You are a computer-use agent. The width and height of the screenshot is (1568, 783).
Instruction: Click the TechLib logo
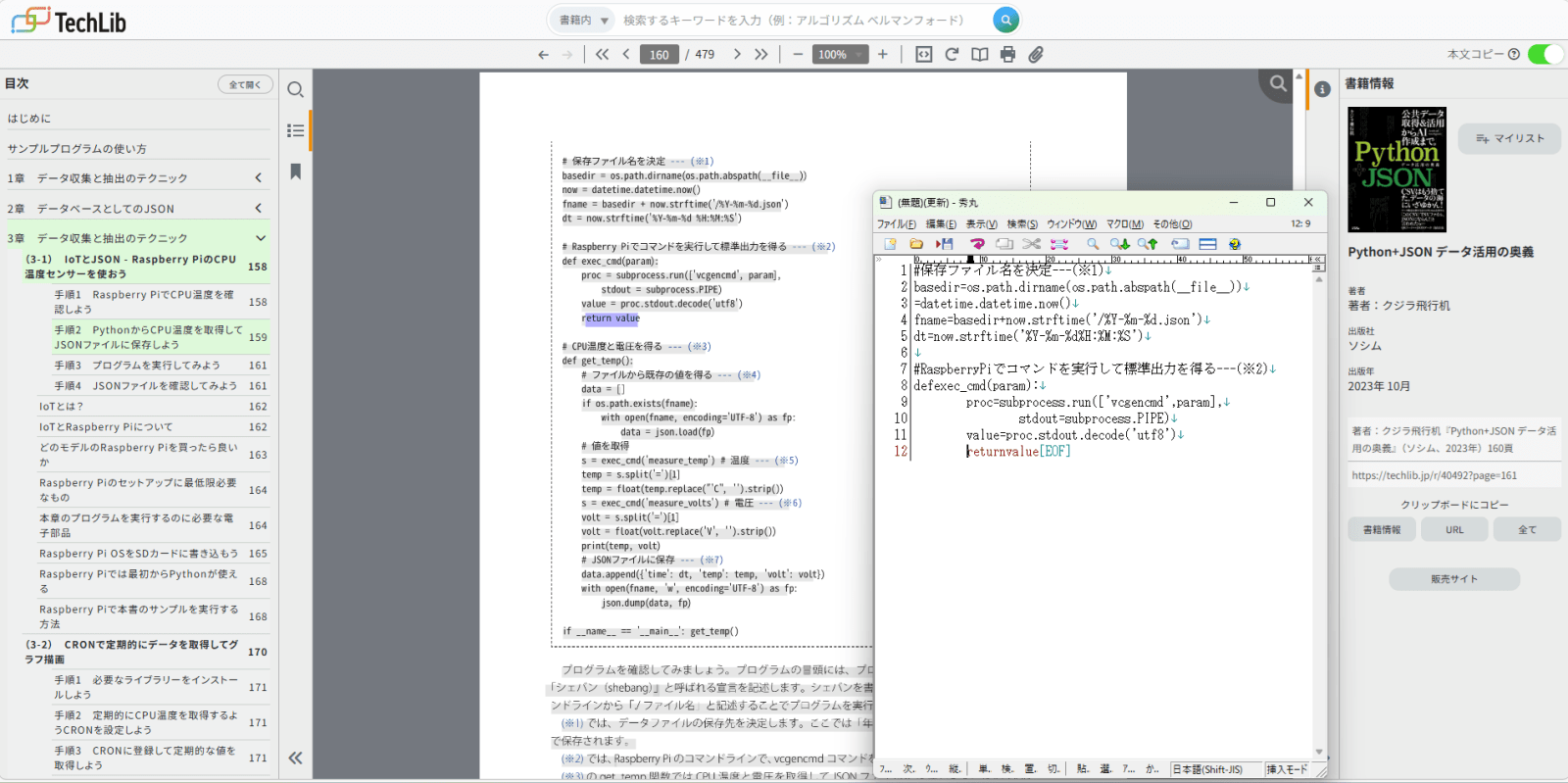coord(69,21)
